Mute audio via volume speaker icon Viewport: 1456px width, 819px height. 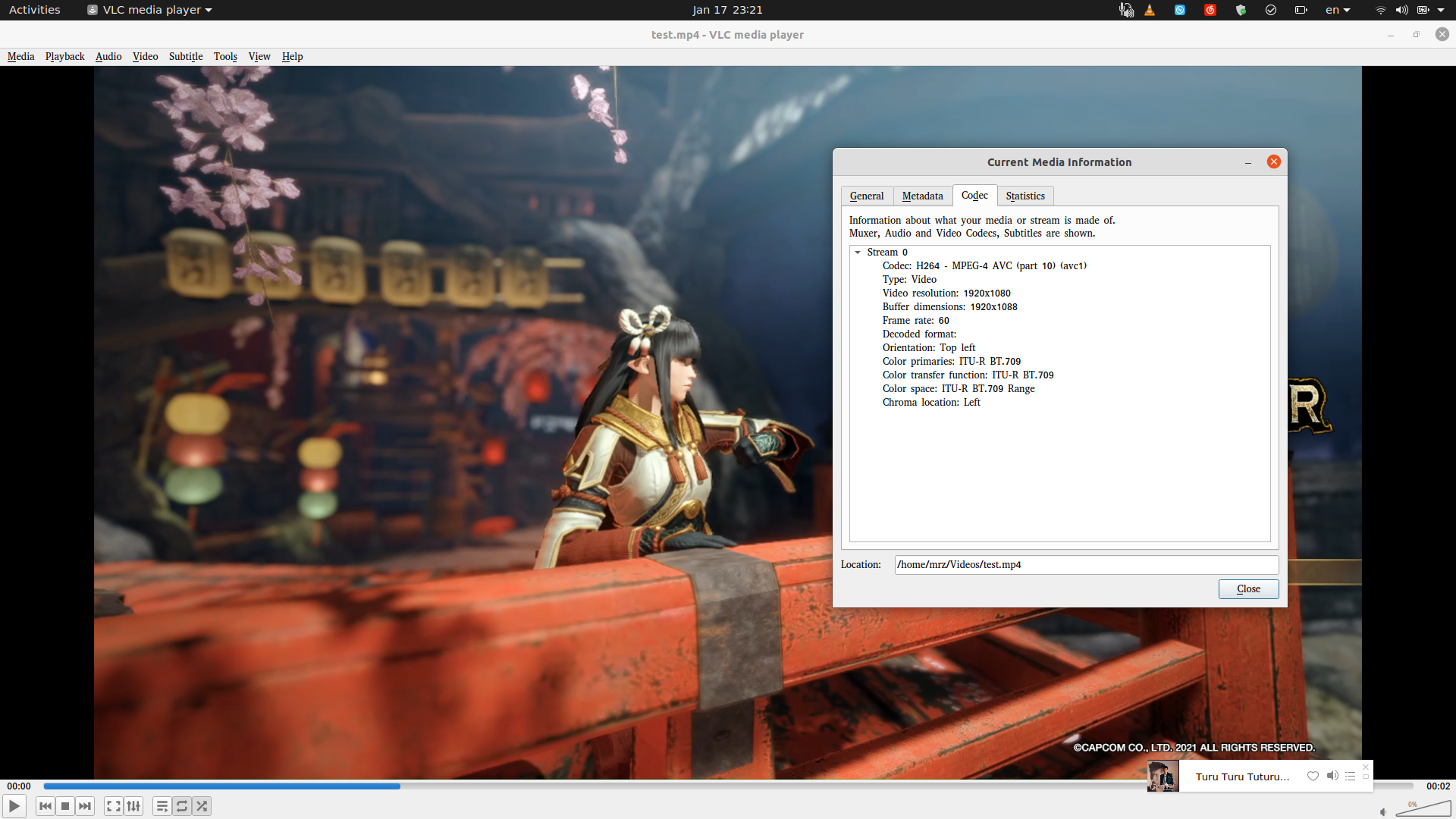click(1383, 811)
